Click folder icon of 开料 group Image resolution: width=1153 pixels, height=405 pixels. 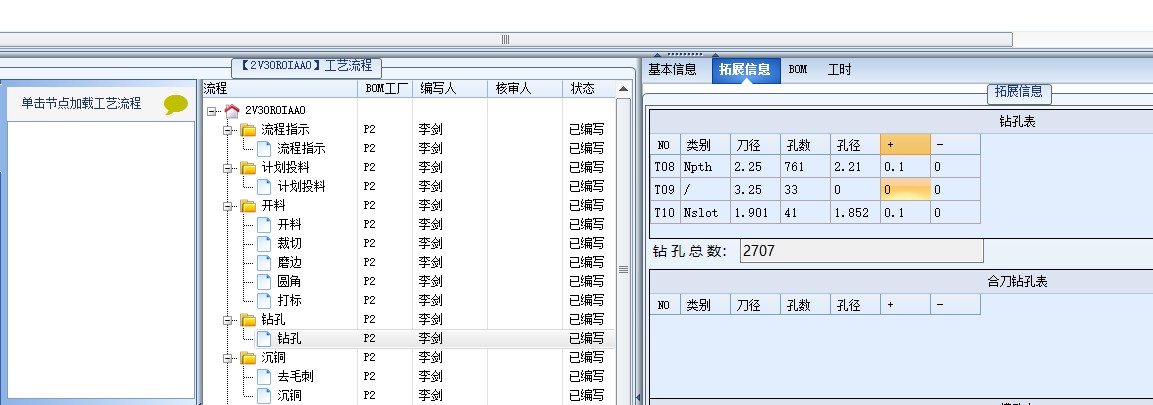[249, 206]
